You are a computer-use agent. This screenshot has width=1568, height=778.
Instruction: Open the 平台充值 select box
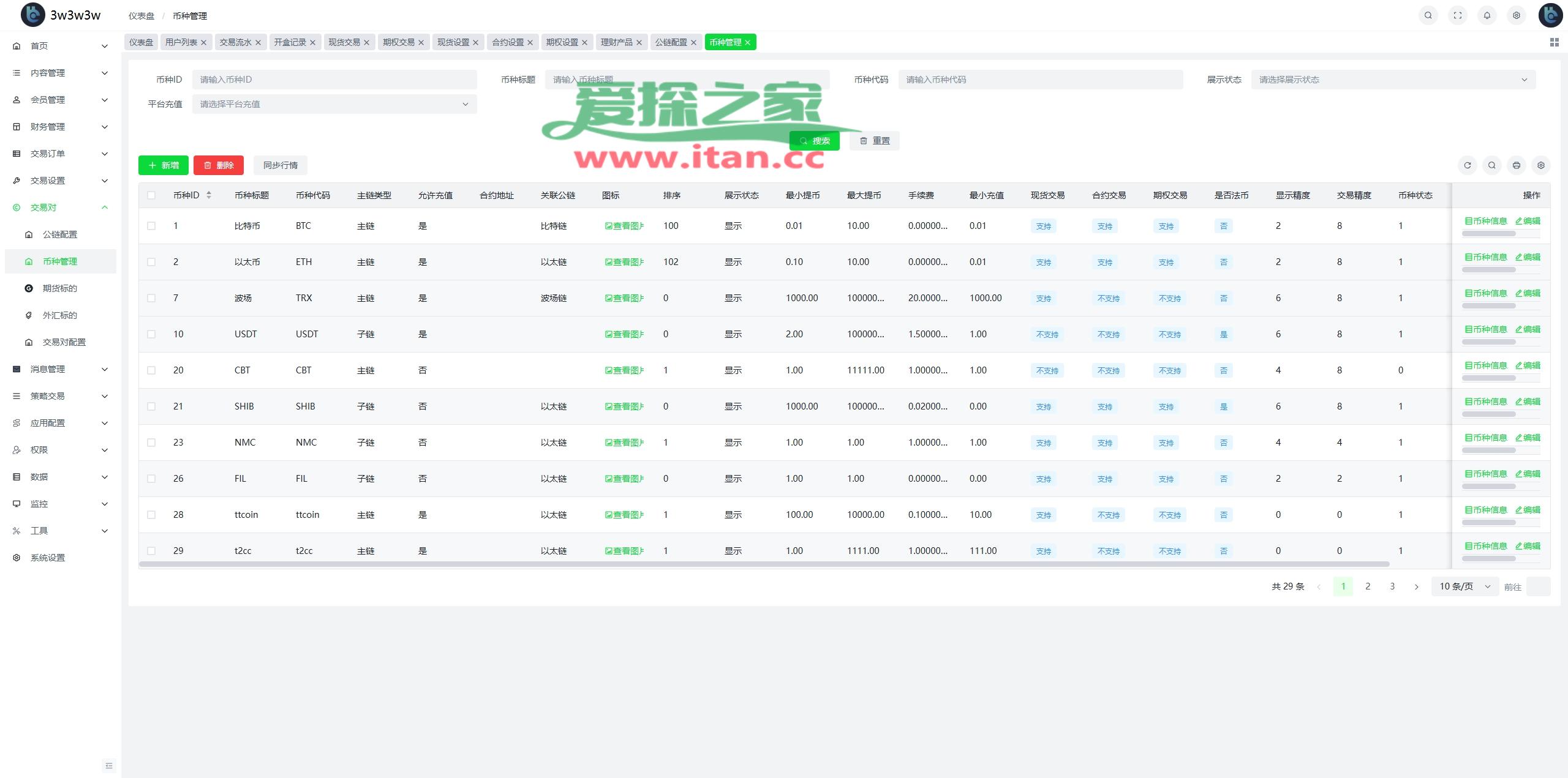coord(334,104)
